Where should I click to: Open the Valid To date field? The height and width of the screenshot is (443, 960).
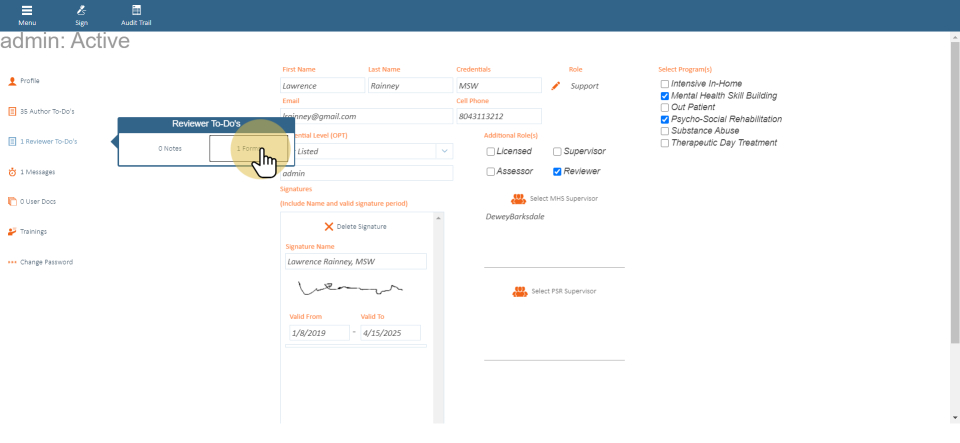click(390, 333)
